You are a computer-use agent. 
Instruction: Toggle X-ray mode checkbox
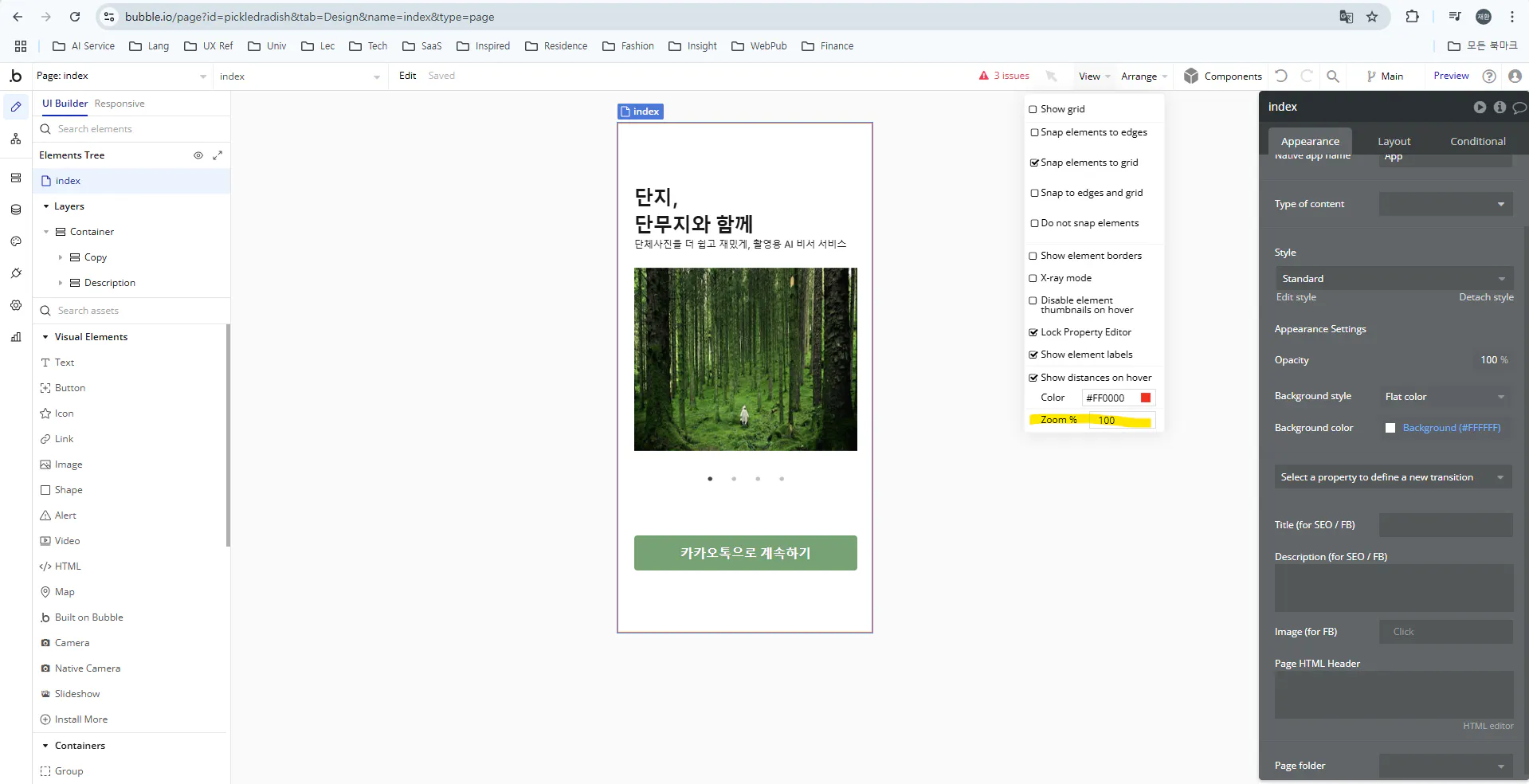coord(1033,278)
